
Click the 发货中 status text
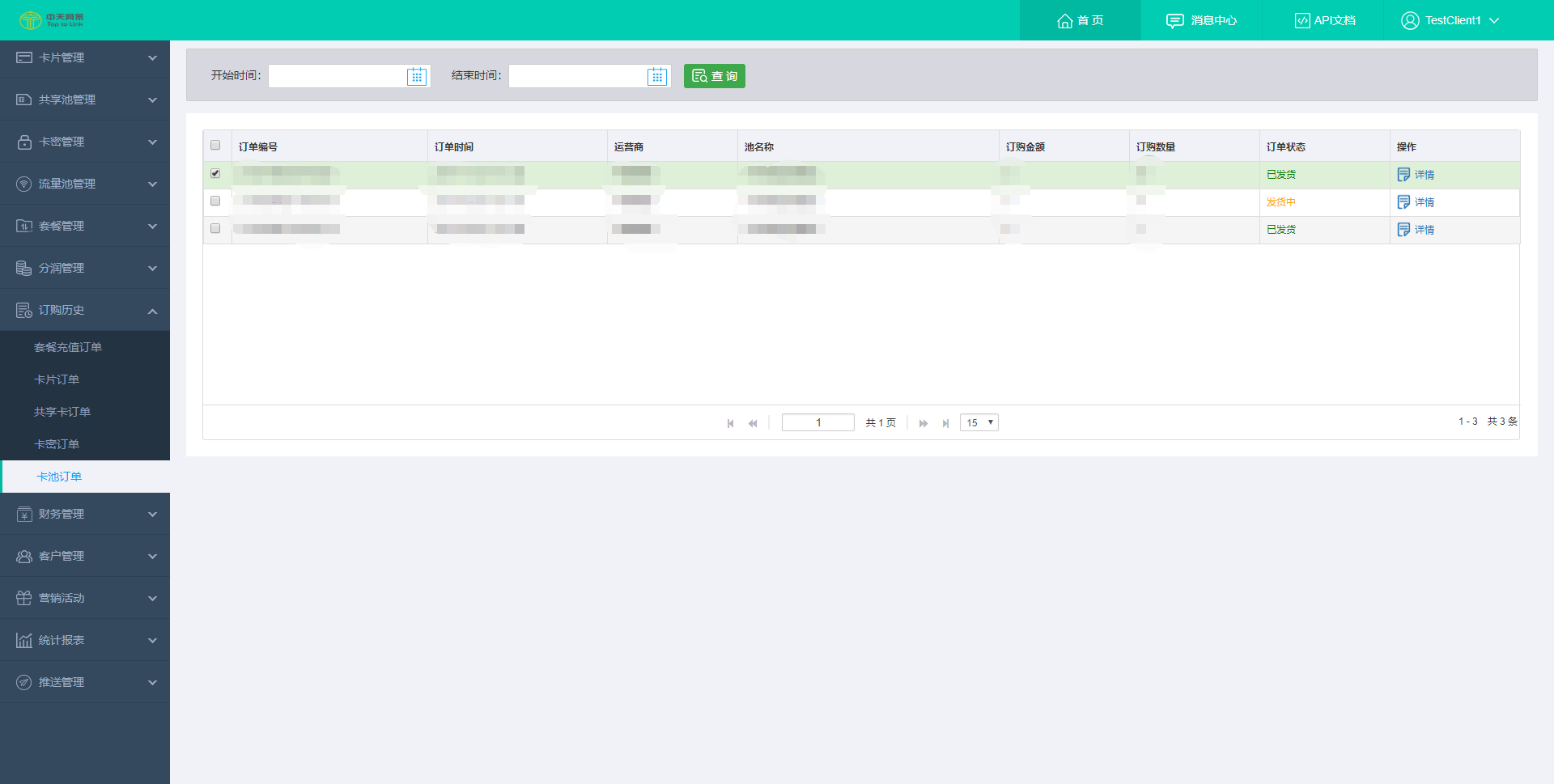pyautogui.click(x=1281, y=202)
